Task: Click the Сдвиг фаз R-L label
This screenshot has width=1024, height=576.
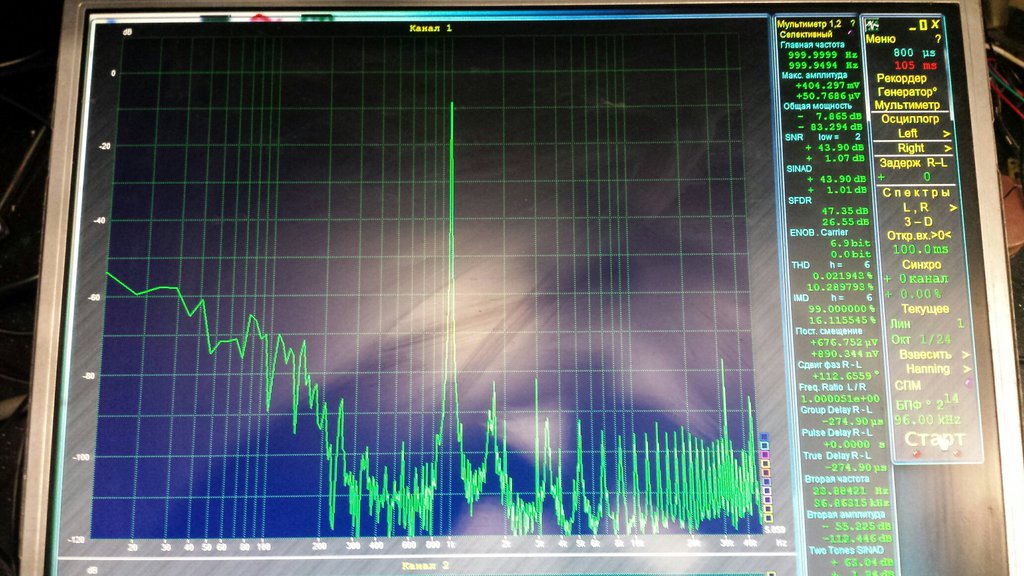Action: pos(829,365)
